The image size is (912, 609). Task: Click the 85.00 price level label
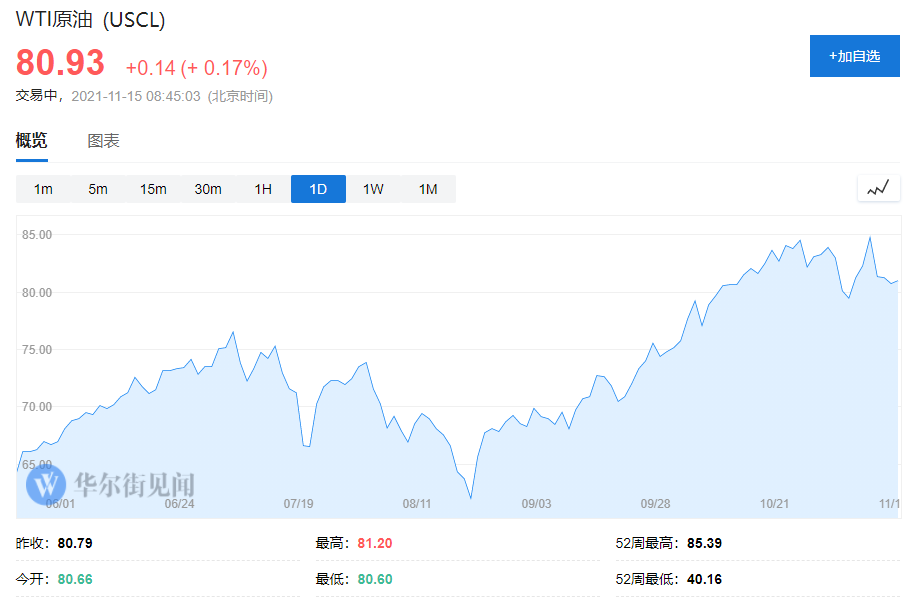coord(36,235)
